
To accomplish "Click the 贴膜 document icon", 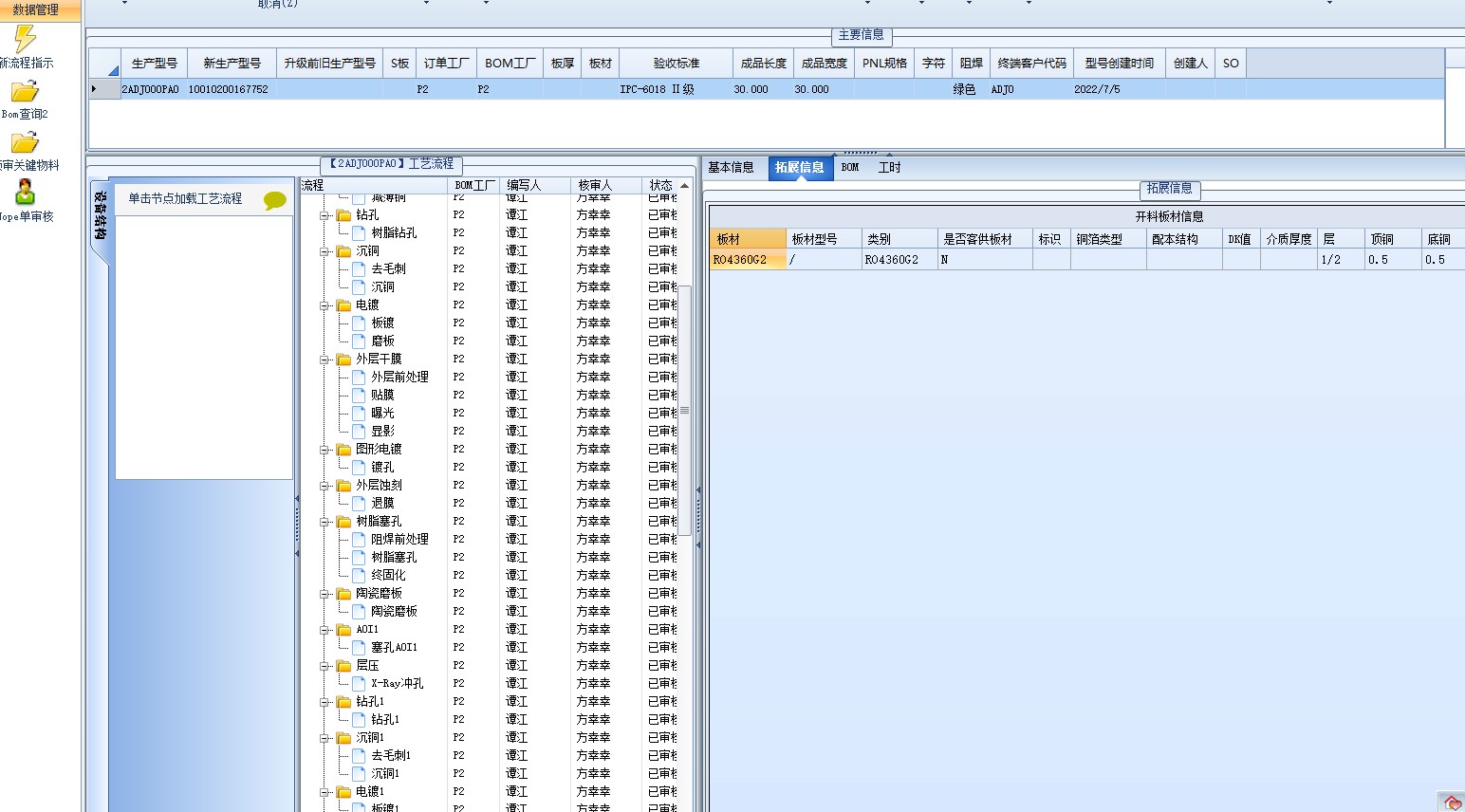I will point(360,396).
